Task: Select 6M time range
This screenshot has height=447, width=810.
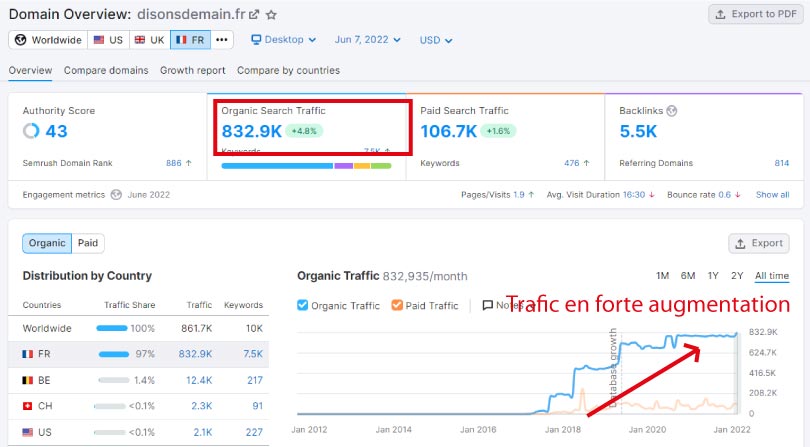Action: click(688, 276)
